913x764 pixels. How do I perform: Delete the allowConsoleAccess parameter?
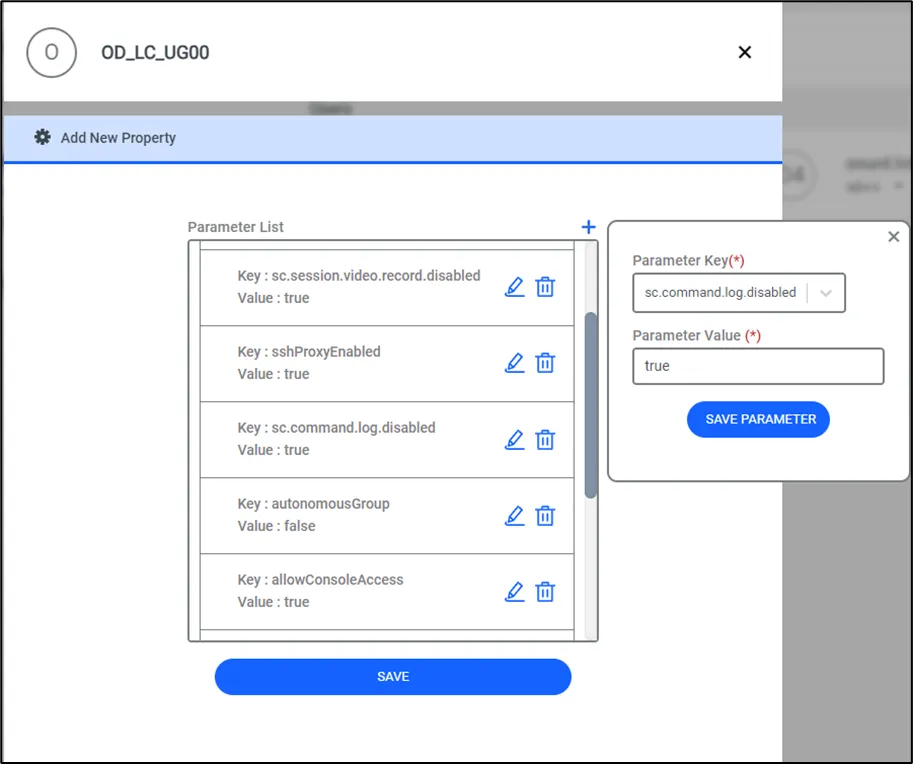pyautogui.click(x=545, y=592)
